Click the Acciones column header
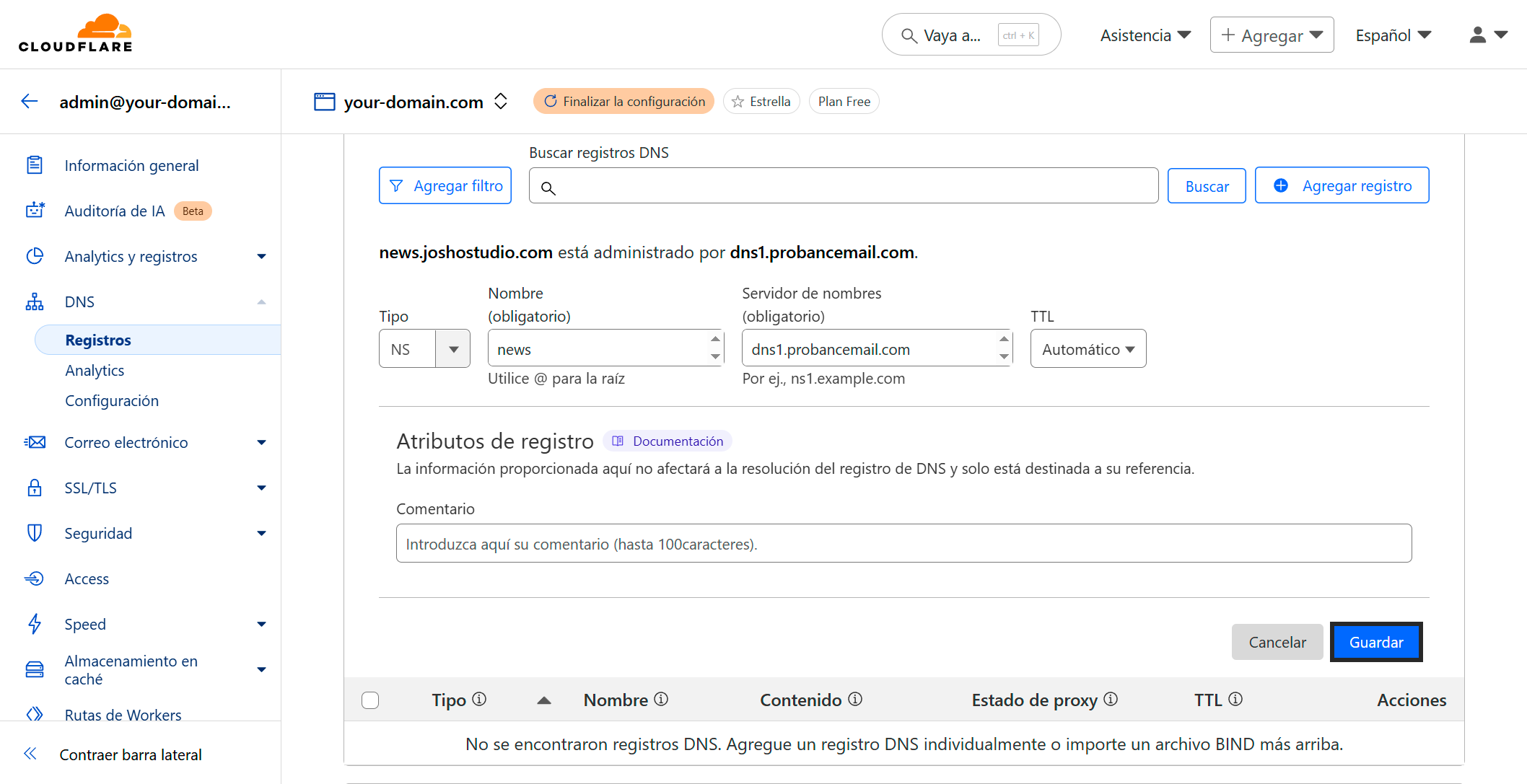Image resolution: width=1527 pixels, height=784 pixels. 1412,700
